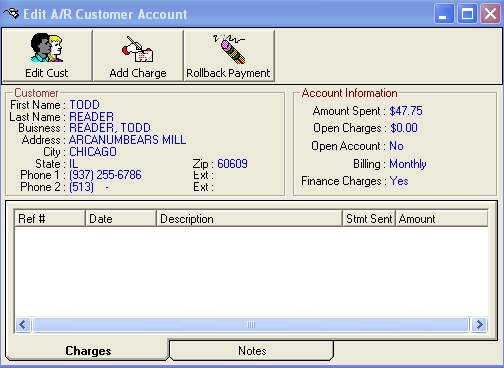Click the Phone 1 number value
Viewport: 504px width, 368px height.
pos(105,175)
